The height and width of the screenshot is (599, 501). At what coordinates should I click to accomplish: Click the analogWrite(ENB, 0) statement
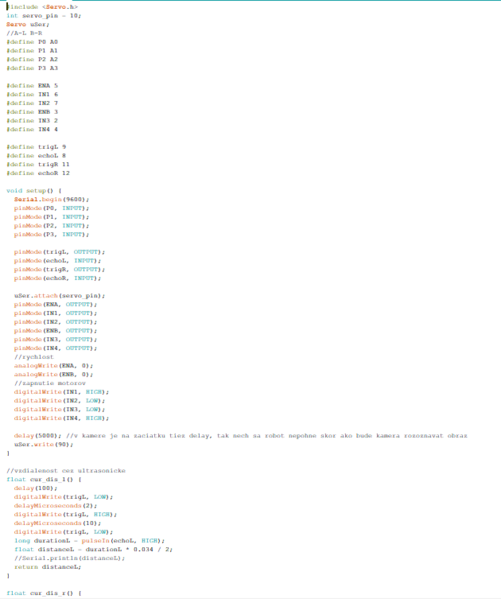[x=54, y=374]
